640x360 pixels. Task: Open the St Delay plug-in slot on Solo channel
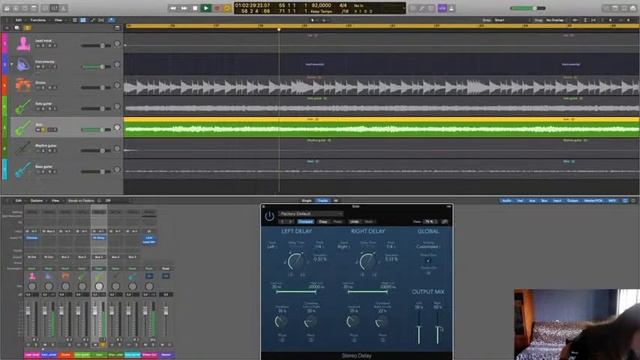pyautogui.click(x=99, y=238)
